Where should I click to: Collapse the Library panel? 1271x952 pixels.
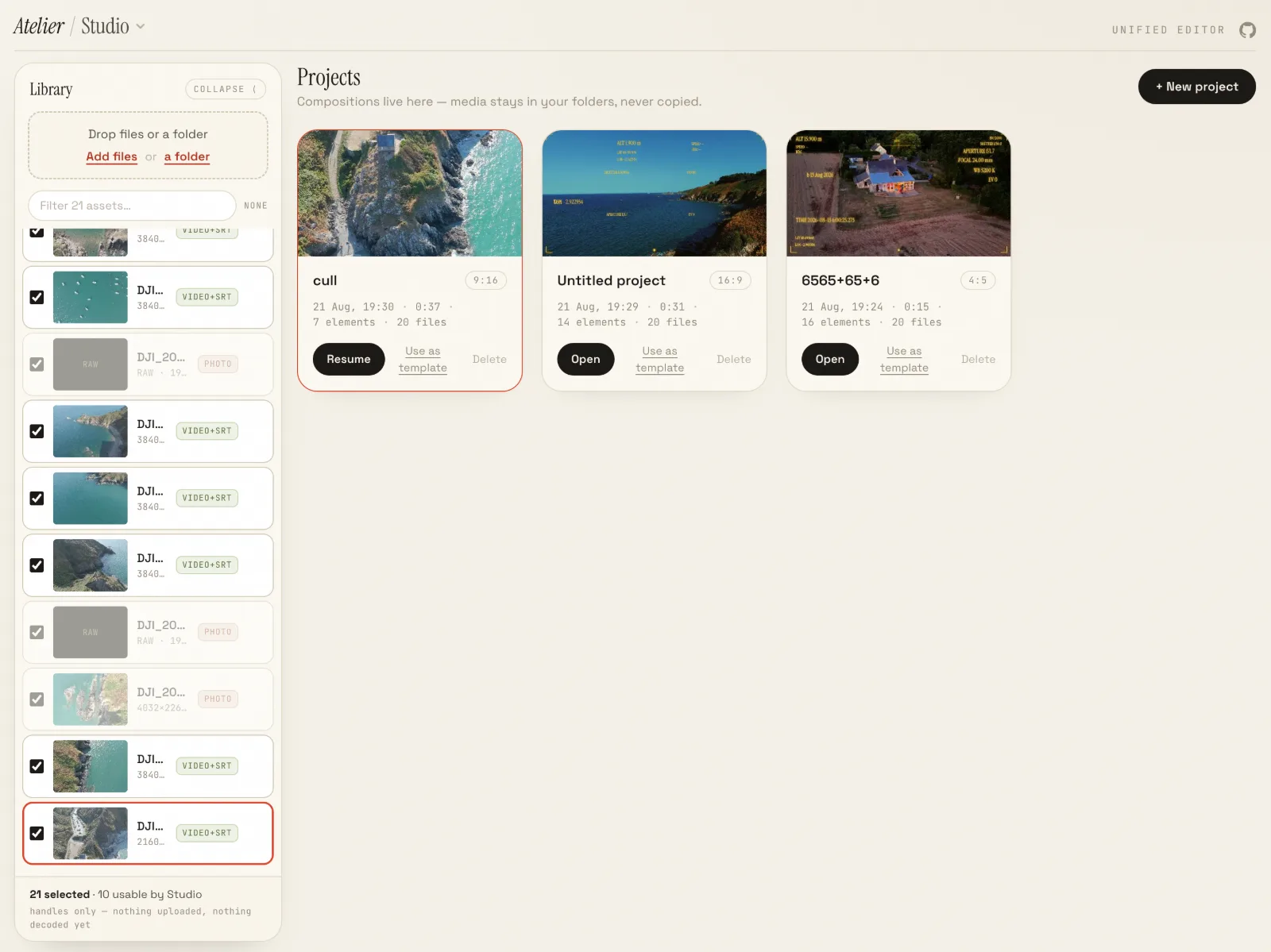pos(226,89)
